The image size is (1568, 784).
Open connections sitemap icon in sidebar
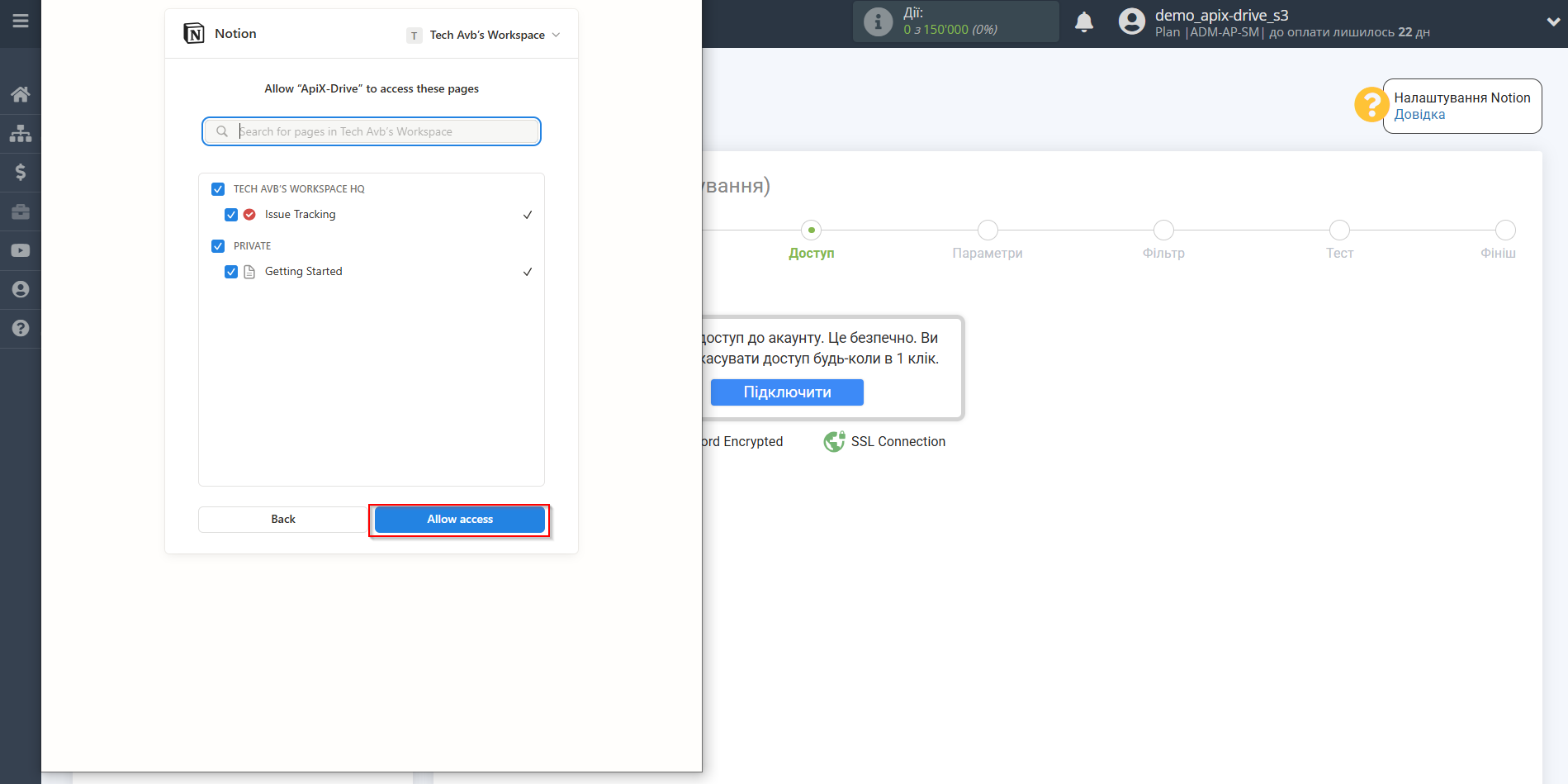pos(21,133)
